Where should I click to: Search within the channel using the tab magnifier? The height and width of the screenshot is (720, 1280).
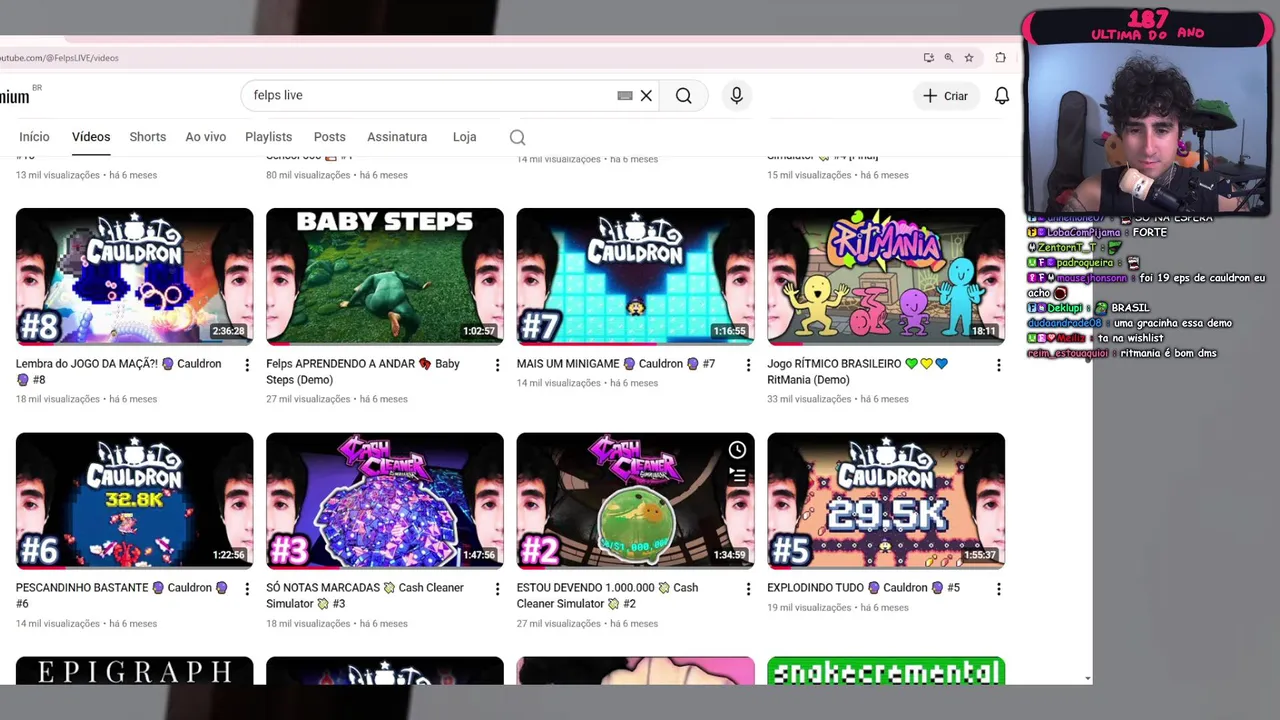pyautogui.click(x=517, y=137)
